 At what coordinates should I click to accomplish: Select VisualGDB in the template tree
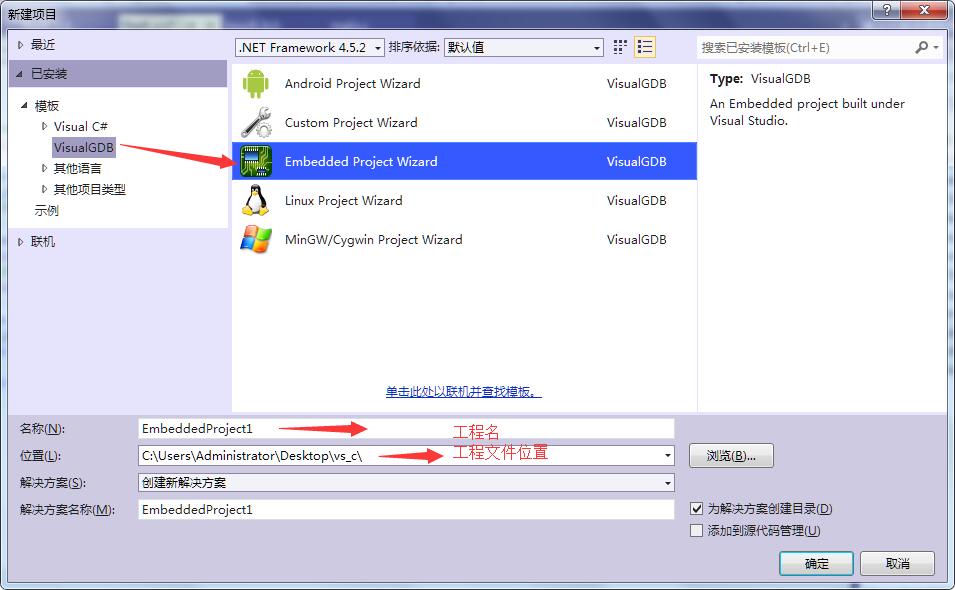pyautogui.click(x=83, y=147)
